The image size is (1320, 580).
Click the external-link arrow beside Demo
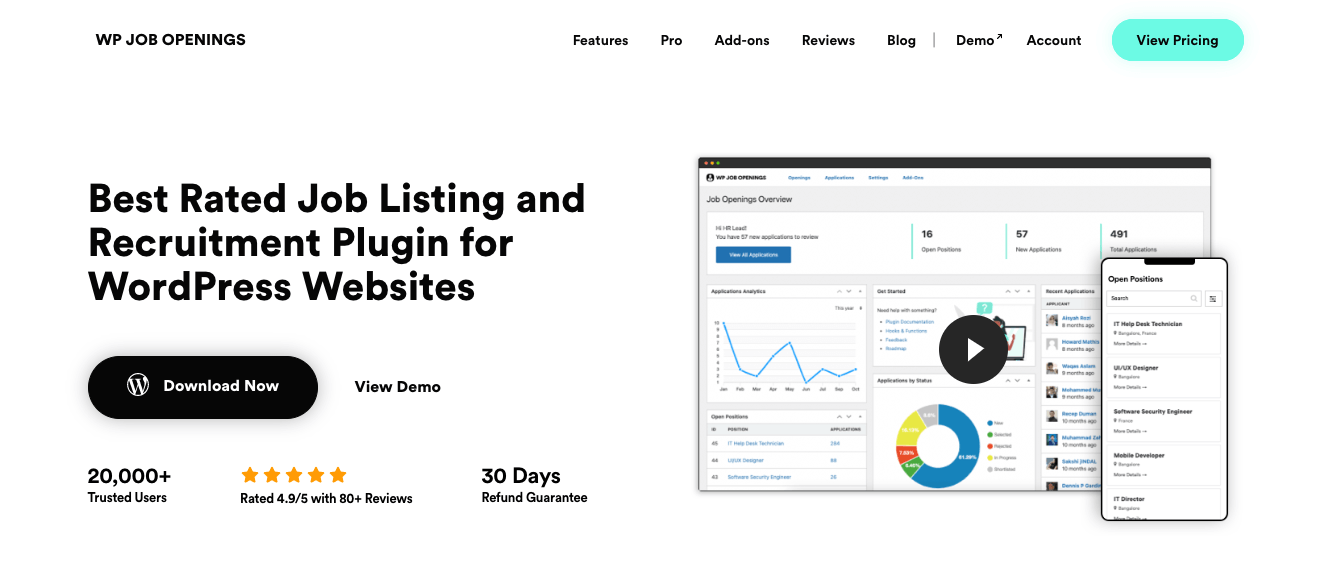point(999,36)
